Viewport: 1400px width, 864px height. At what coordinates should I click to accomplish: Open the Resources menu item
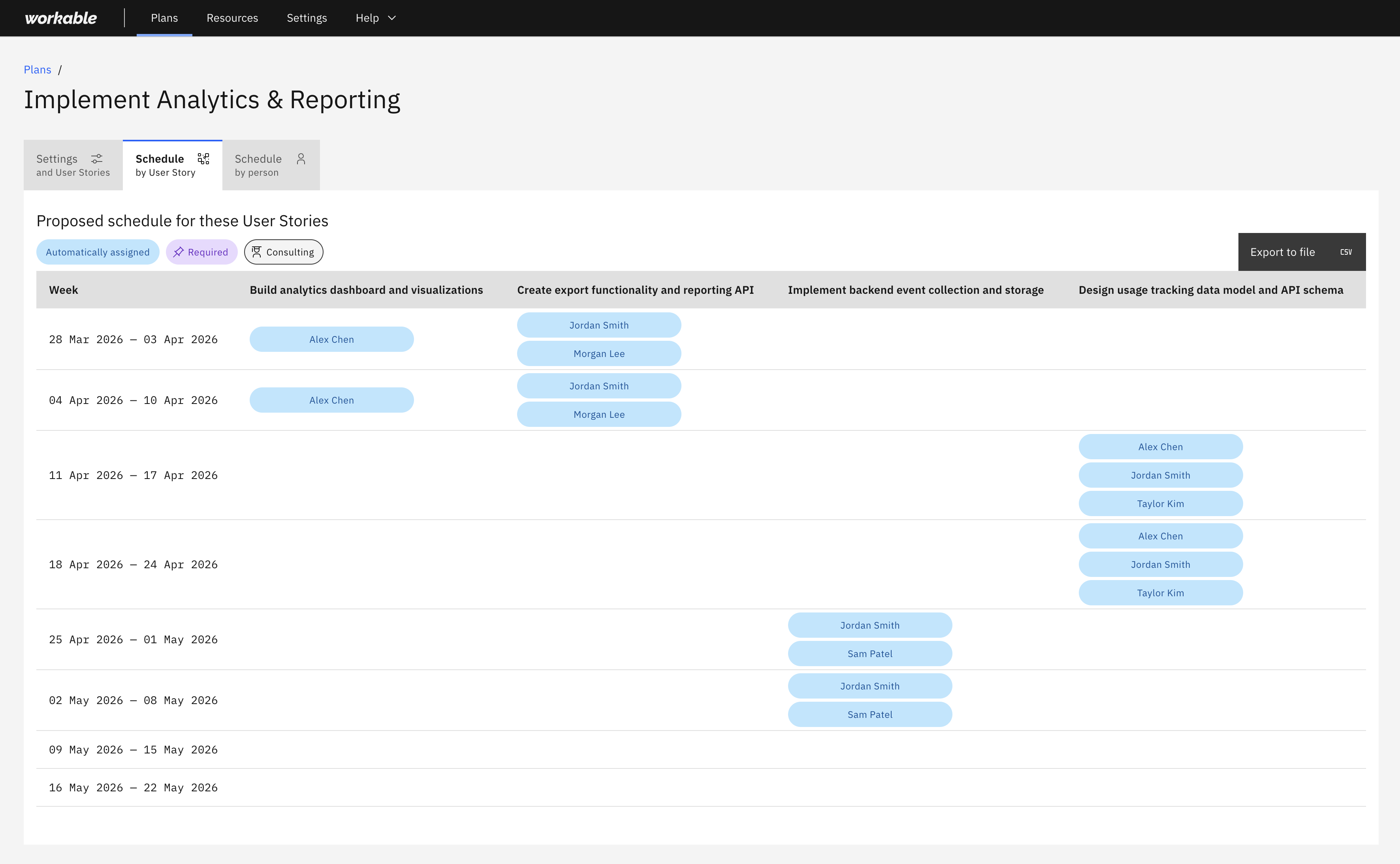point(232,18)
